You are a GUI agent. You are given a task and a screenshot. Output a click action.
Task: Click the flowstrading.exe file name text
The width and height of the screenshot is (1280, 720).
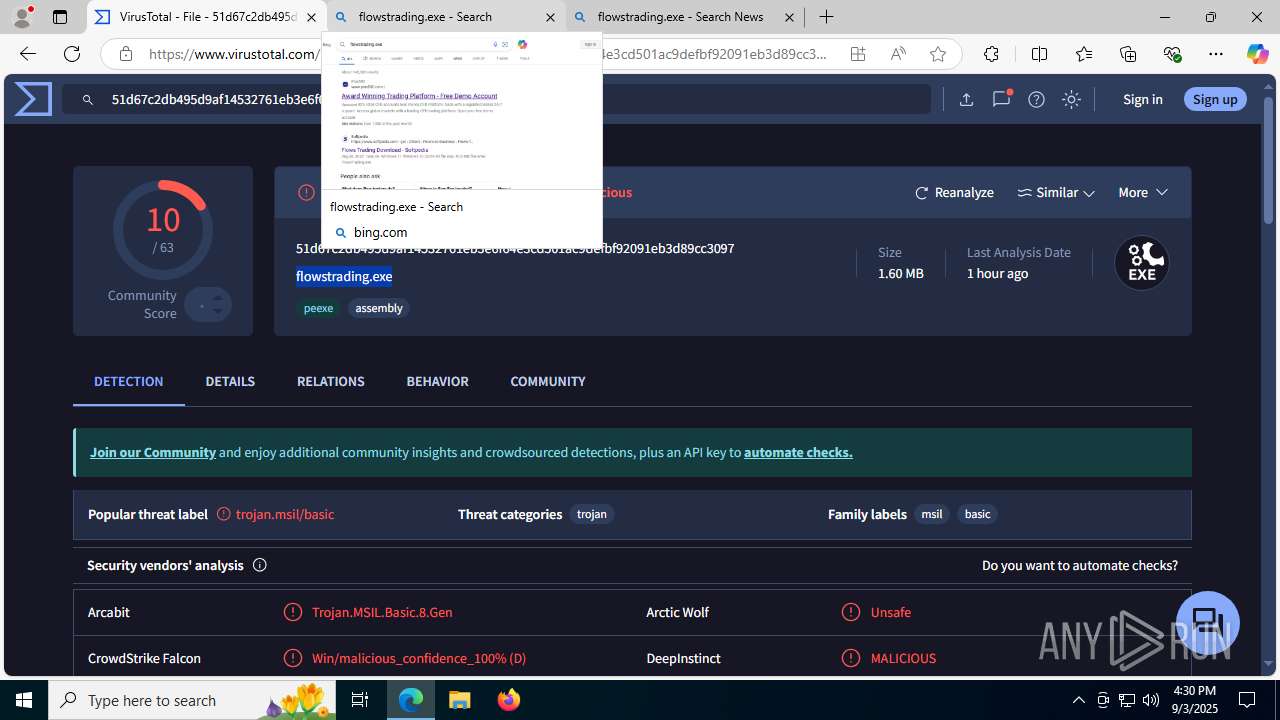click(x=344, y=276)
